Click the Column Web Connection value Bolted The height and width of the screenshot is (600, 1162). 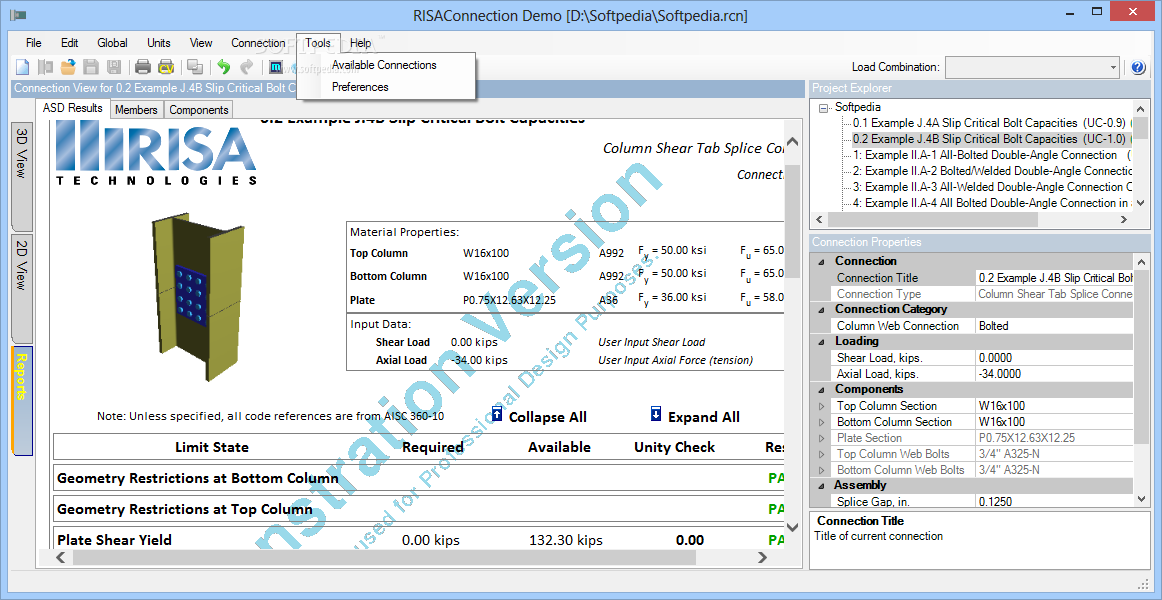pyautogui.click(x=1054, y=326)
